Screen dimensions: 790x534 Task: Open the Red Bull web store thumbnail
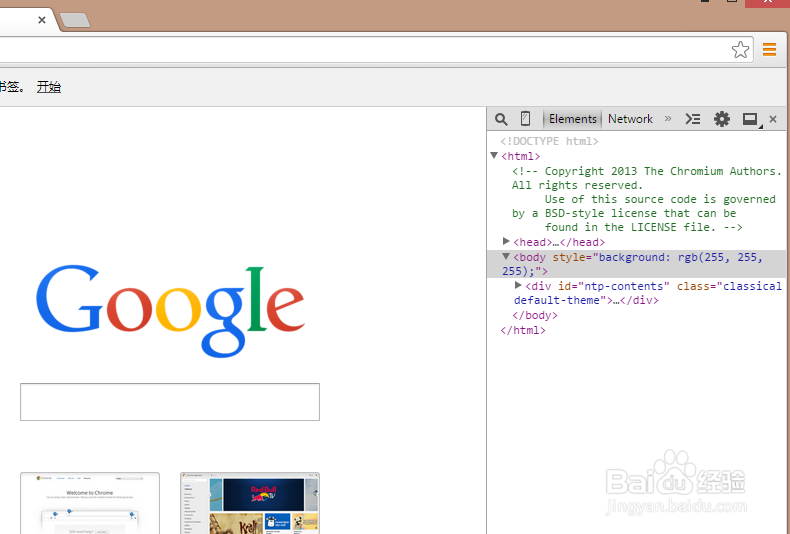pyautogui.click(x=250, y=503)
